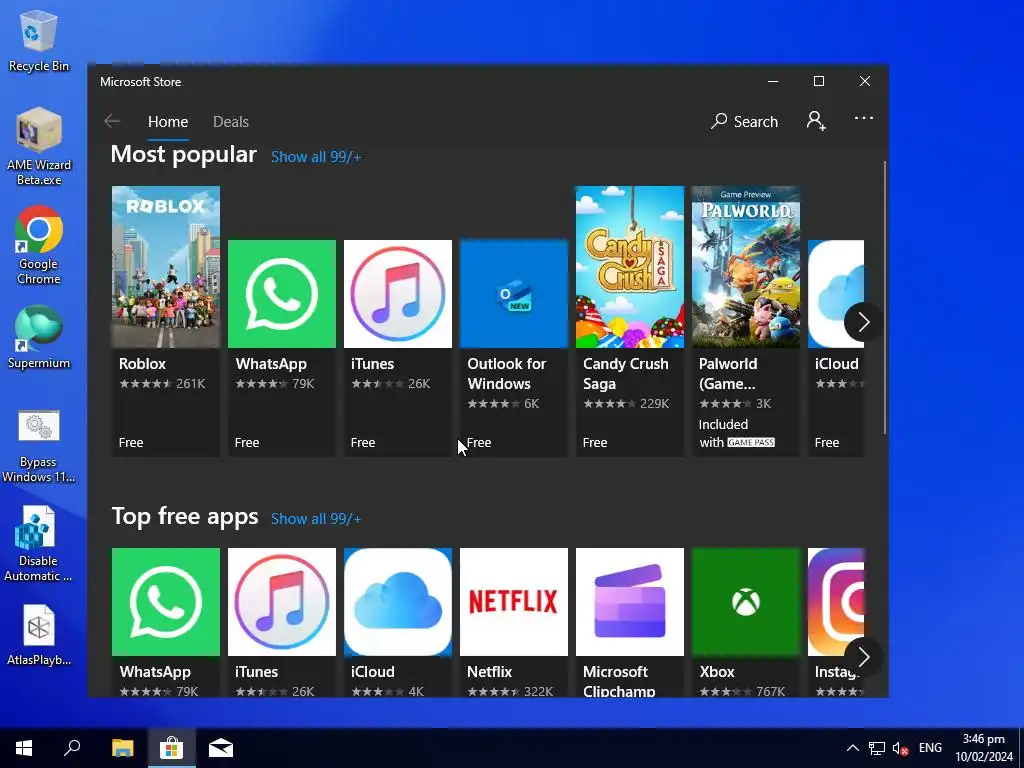
Task: Go to next page of Most popular apps
Action: point(863,321)
